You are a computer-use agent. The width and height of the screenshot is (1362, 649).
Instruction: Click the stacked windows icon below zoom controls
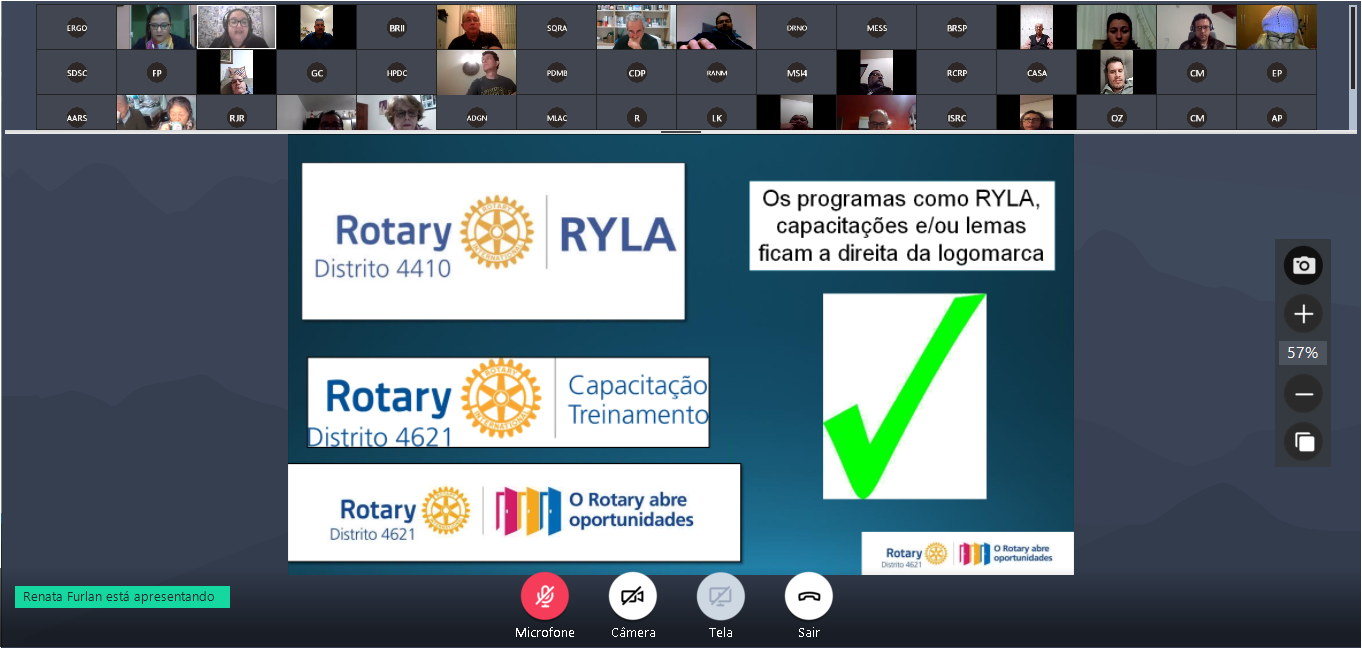[1303, 441]
